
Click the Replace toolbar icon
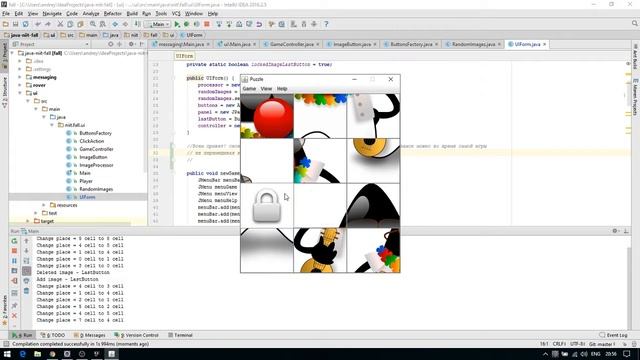click(103, 24)
